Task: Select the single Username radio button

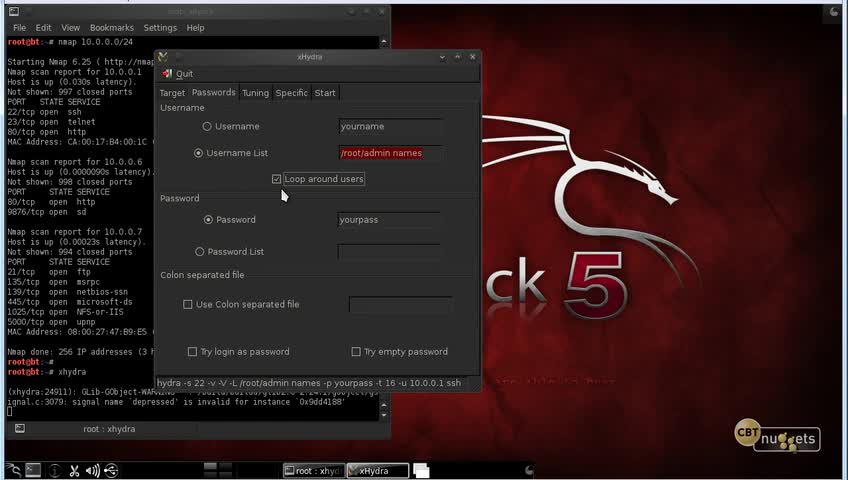Action: [207, 126]
